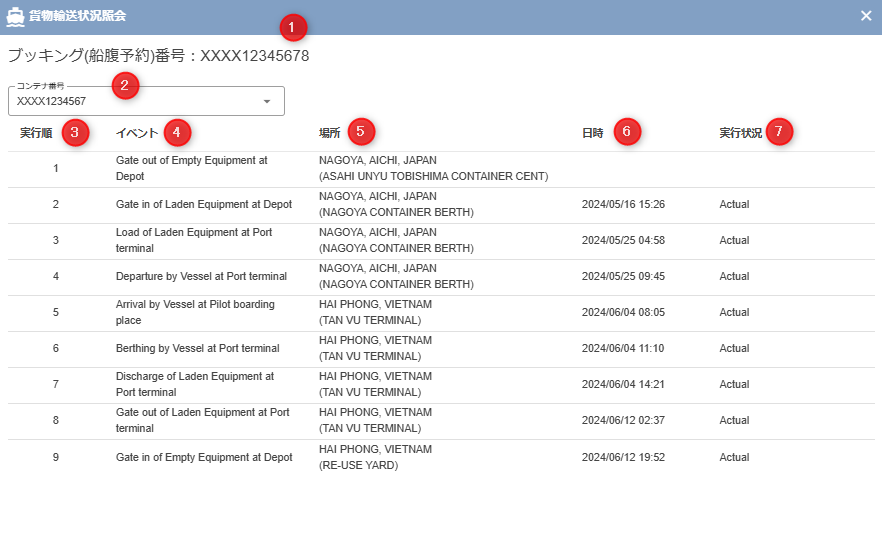Click the ship icon in title bar
This screenshot has height=534, width=882.
tap(15, 16)
